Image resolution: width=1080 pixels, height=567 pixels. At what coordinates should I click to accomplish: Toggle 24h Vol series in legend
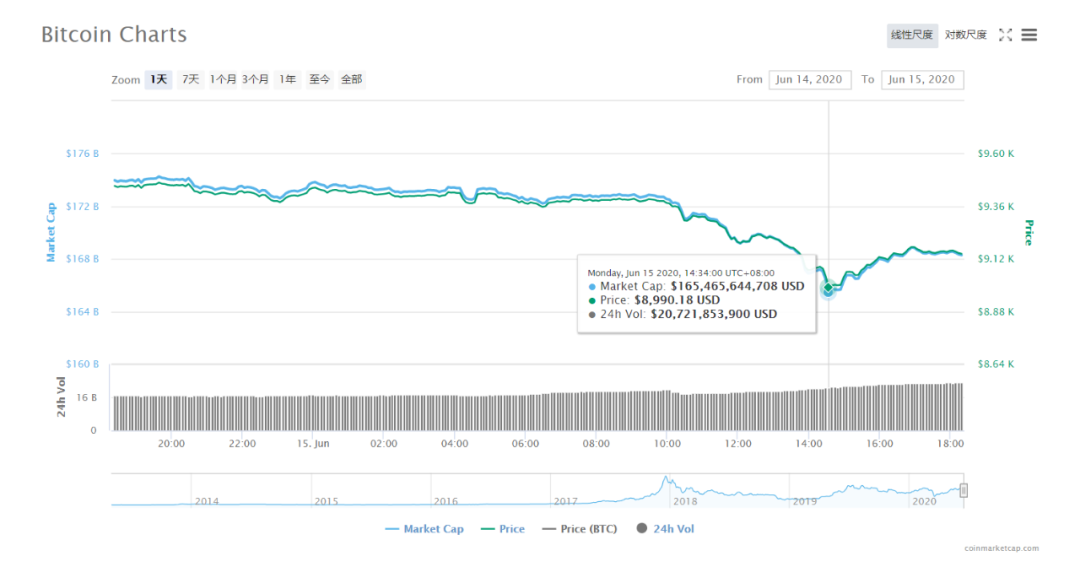click(665, 529)
